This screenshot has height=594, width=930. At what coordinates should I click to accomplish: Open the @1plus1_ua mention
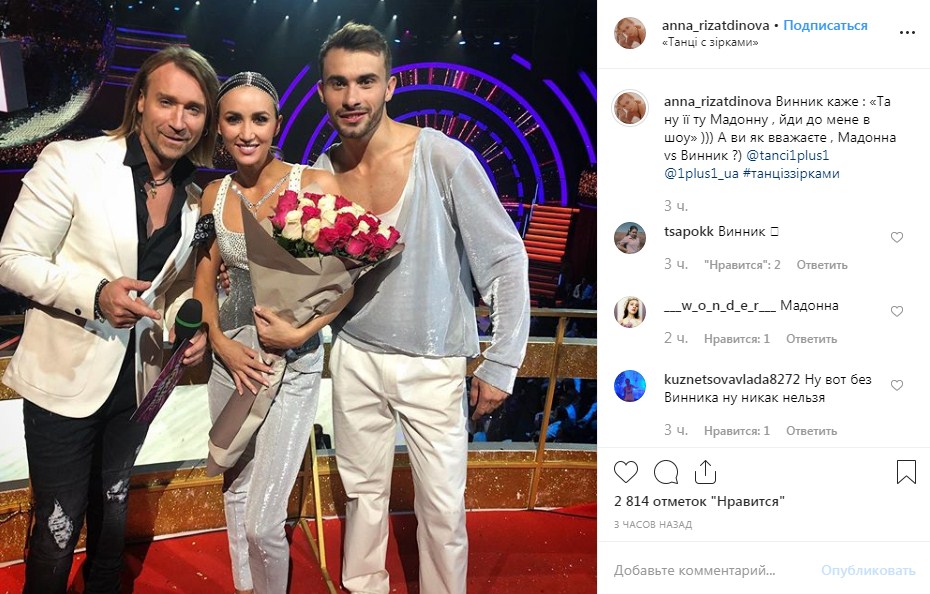(x=701, y=174)
